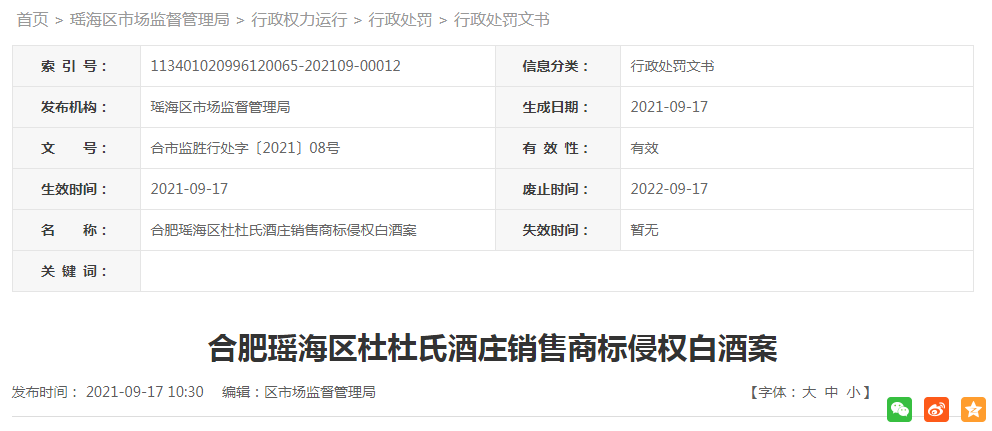Set font size to 中
Screen dimensions: 992x431
pos(831,392)
